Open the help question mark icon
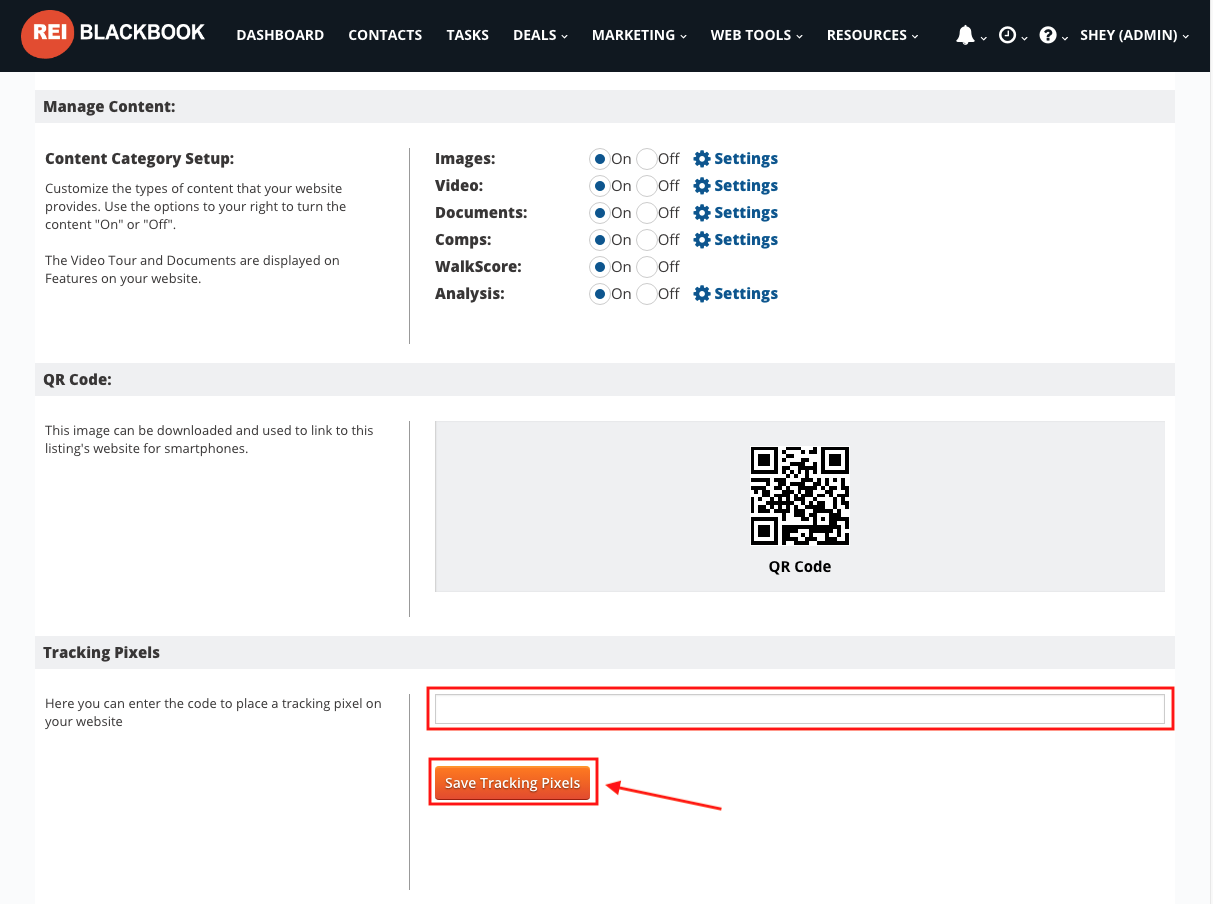The image size is (1213, 904). [1048, 35]
